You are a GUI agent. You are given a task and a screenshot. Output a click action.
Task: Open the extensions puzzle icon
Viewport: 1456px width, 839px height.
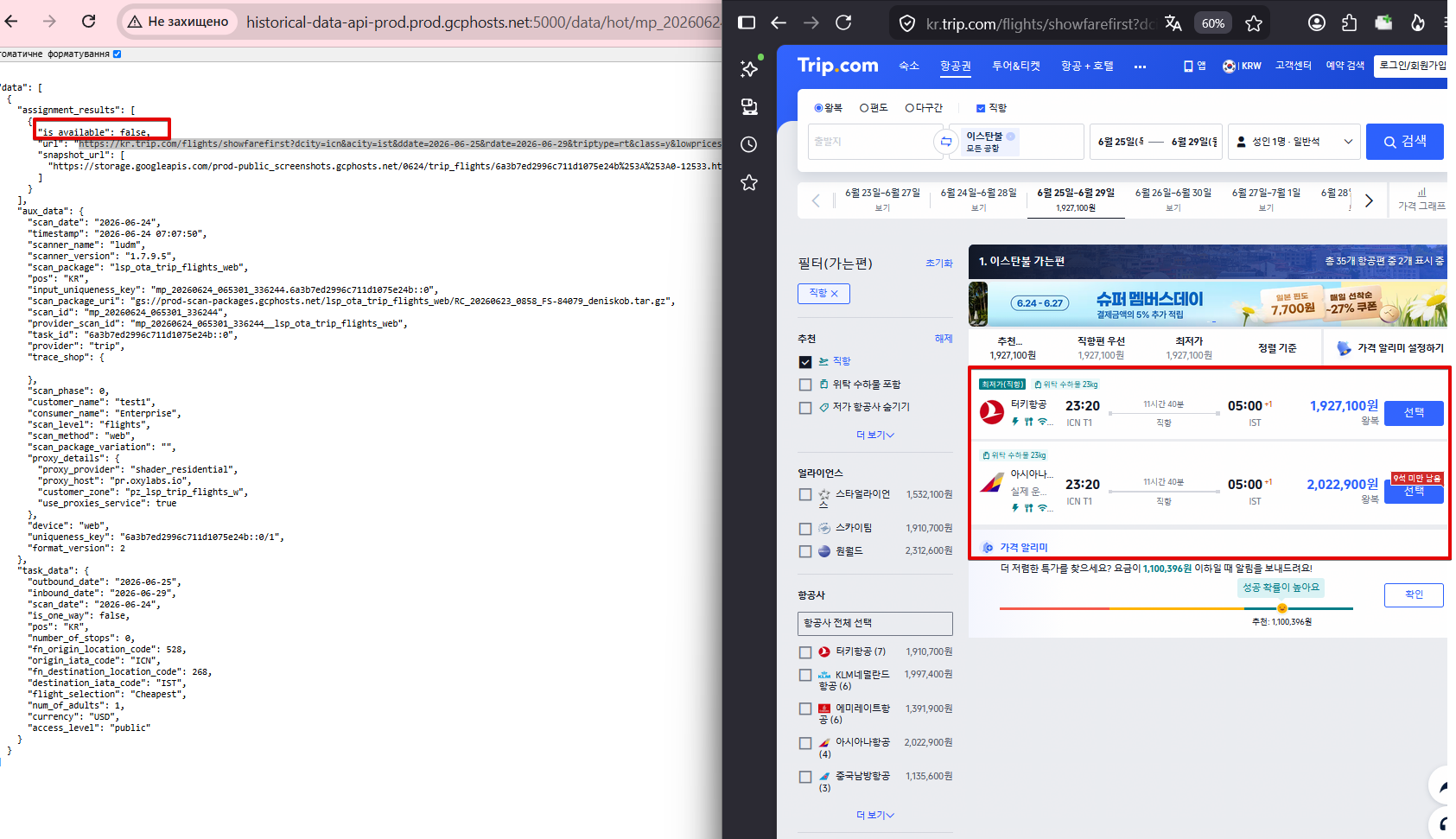(1350, 22)
